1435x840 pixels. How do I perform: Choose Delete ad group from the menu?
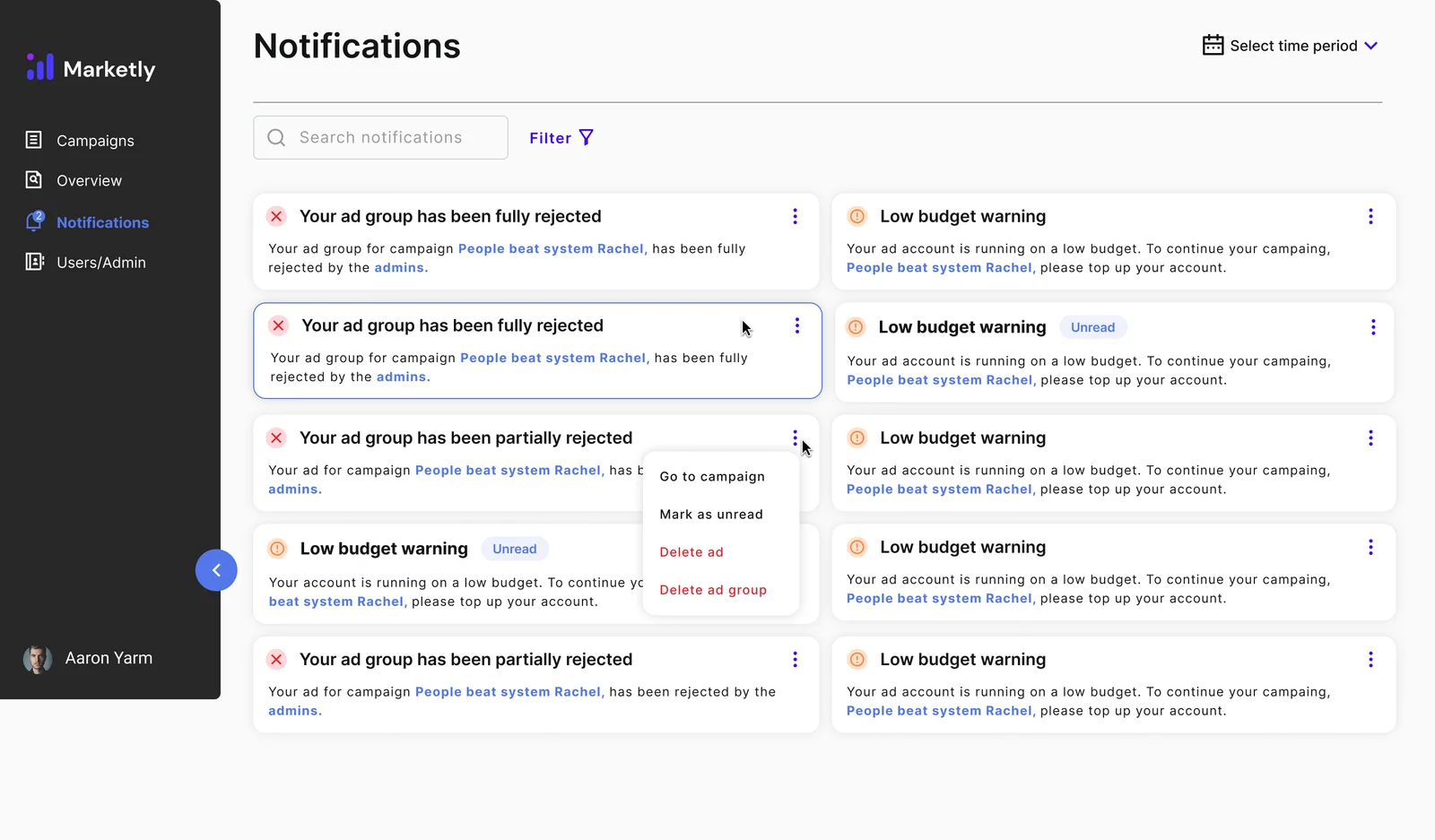tap(713, 590)
